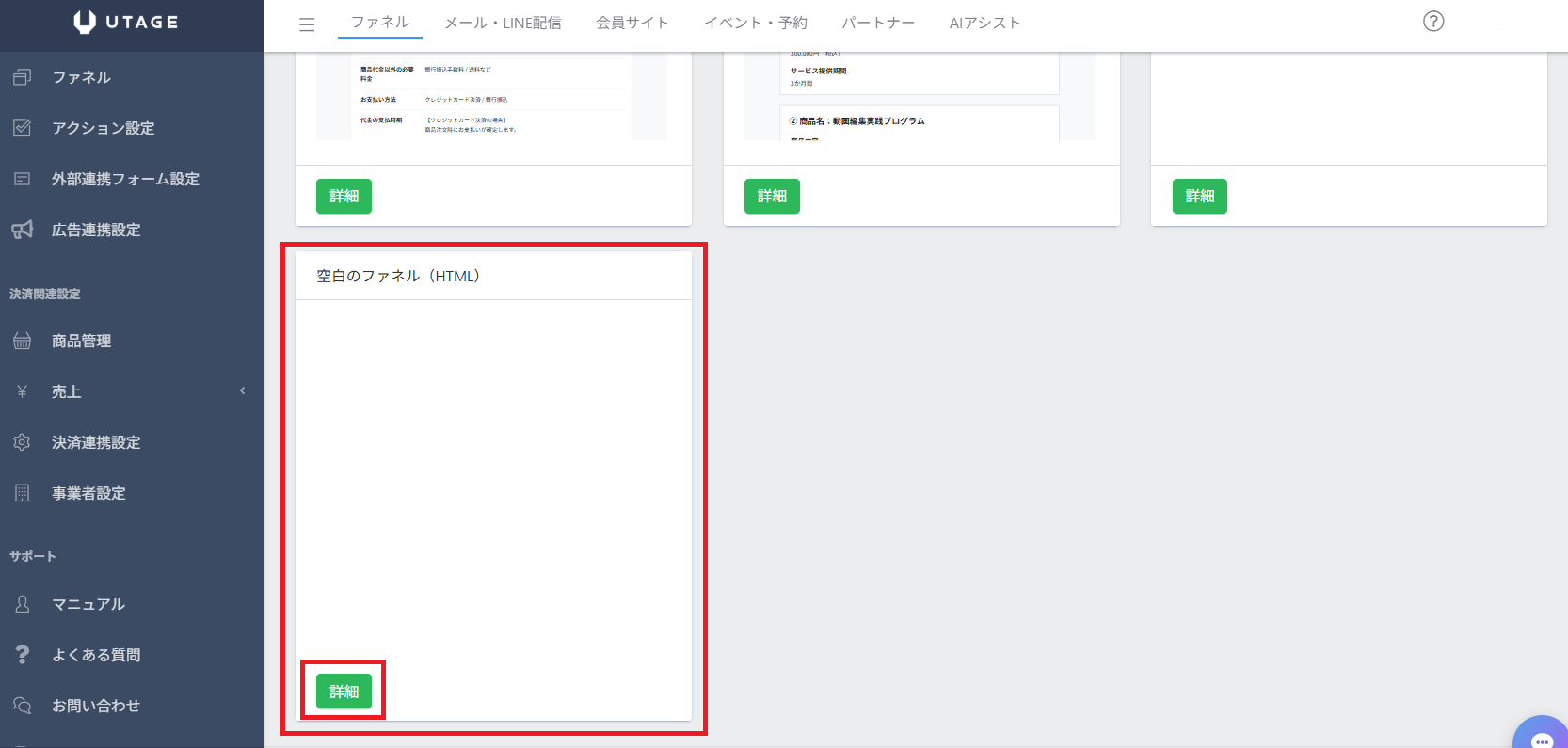Viewport: 1568px width, 748px height.
Task: Click the 広告連携設定 megaphone icon
Action: click(23, 230)
